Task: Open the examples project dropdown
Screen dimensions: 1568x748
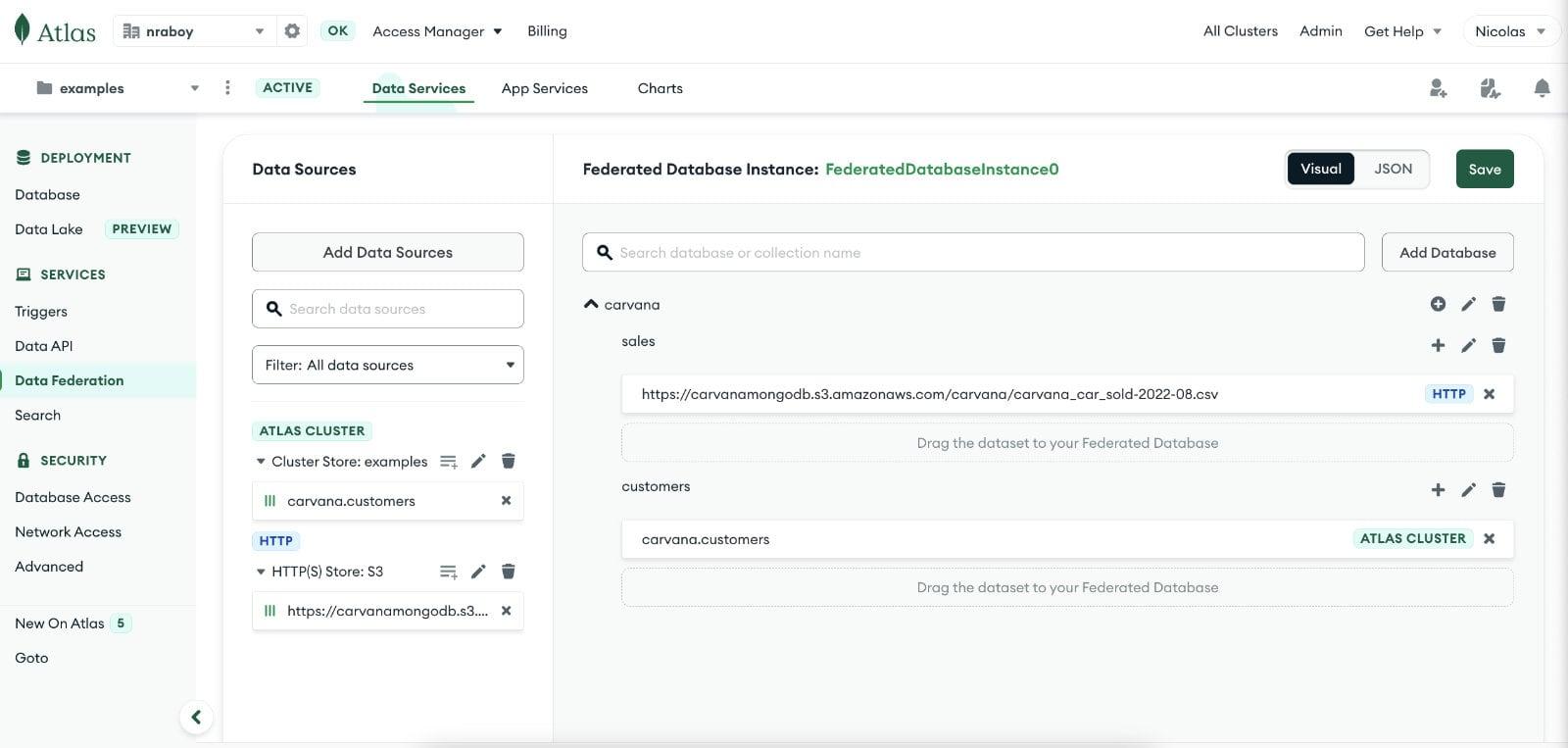Action: coord(118,88)
